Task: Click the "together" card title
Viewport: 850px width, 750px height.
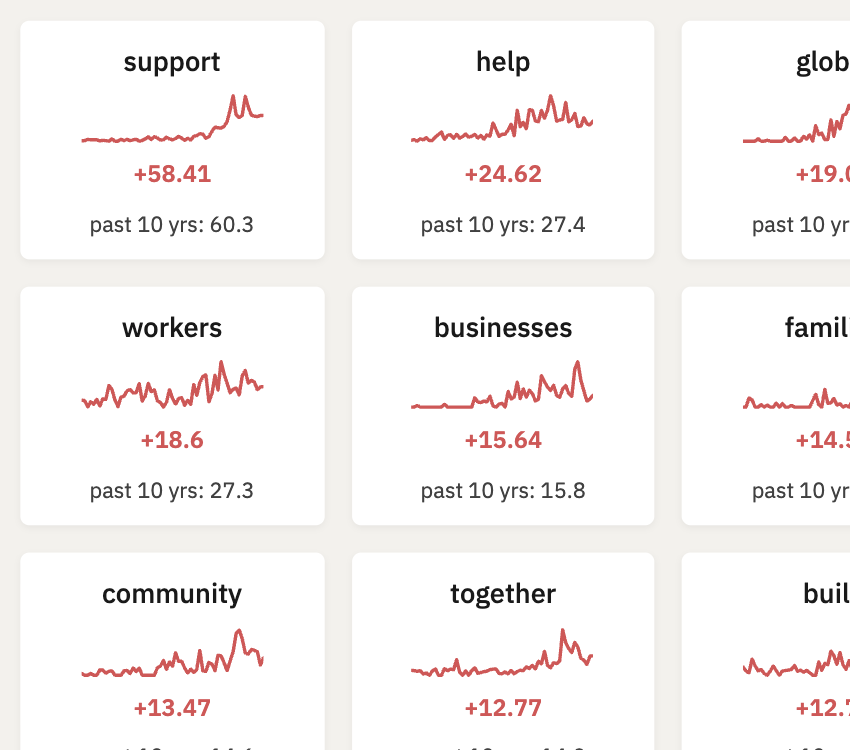Action: tap(503, 594)
